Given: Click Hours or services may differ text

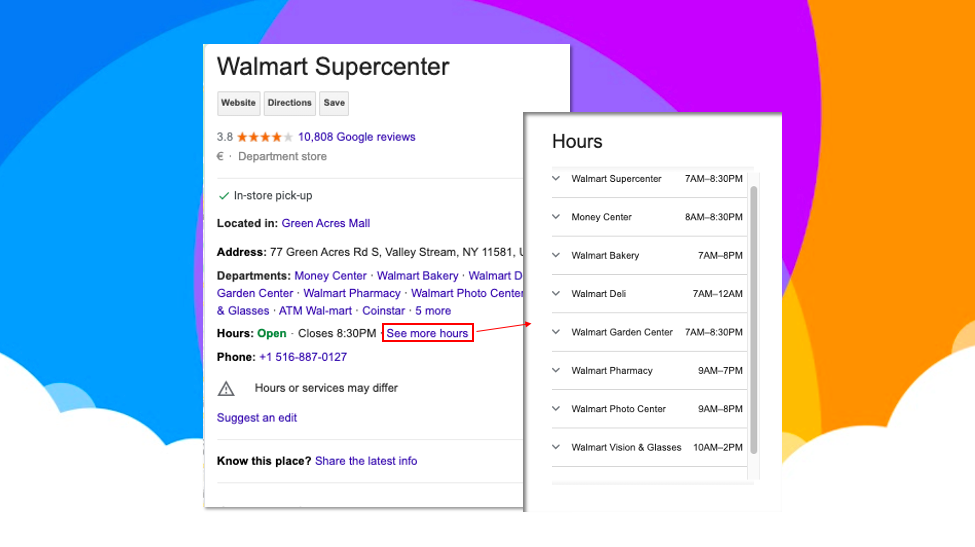Looking at the screenshot, I should [326, 388].
